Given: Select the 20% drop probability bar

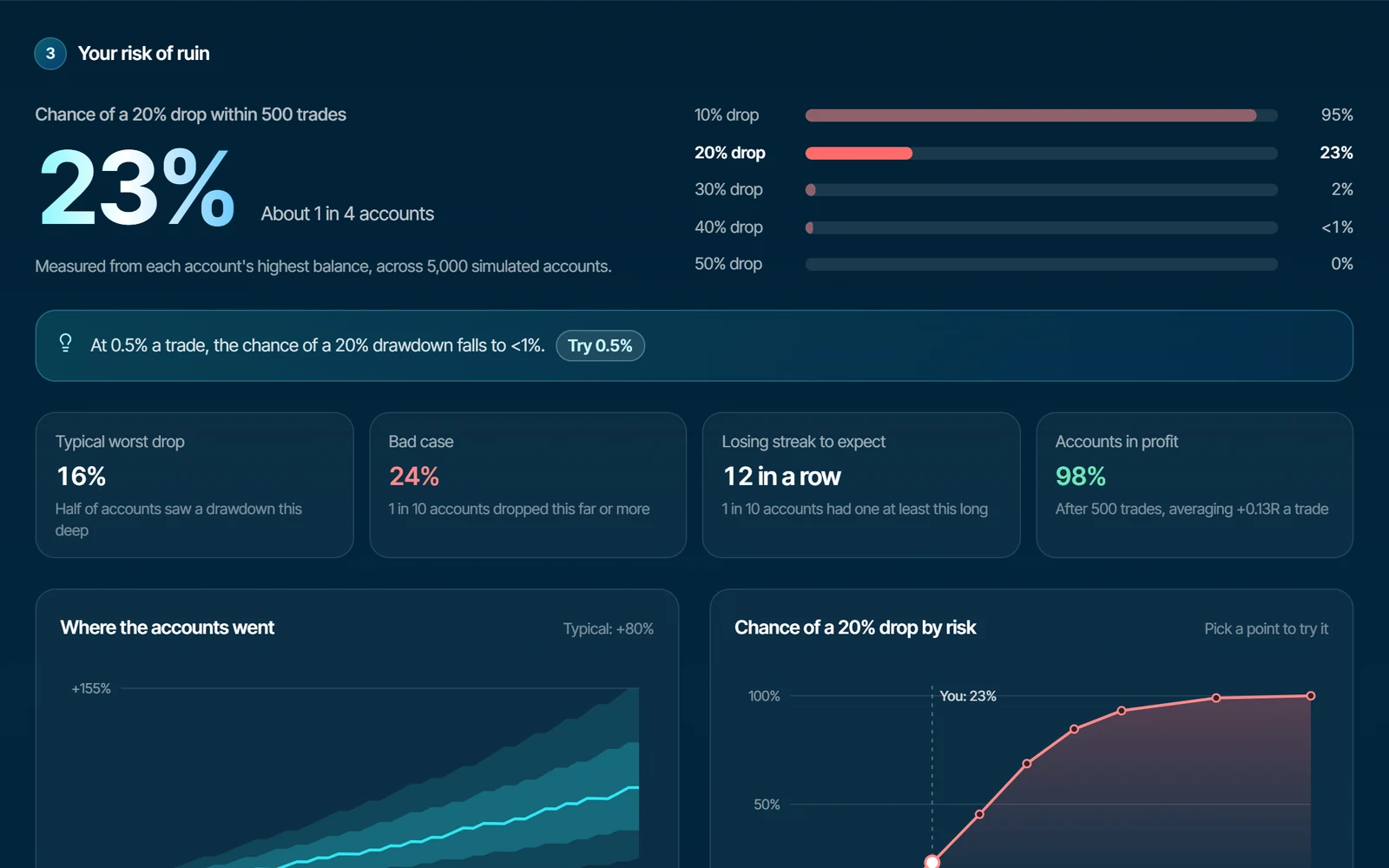Looking at the screenshot, I should coord(1041,153).
